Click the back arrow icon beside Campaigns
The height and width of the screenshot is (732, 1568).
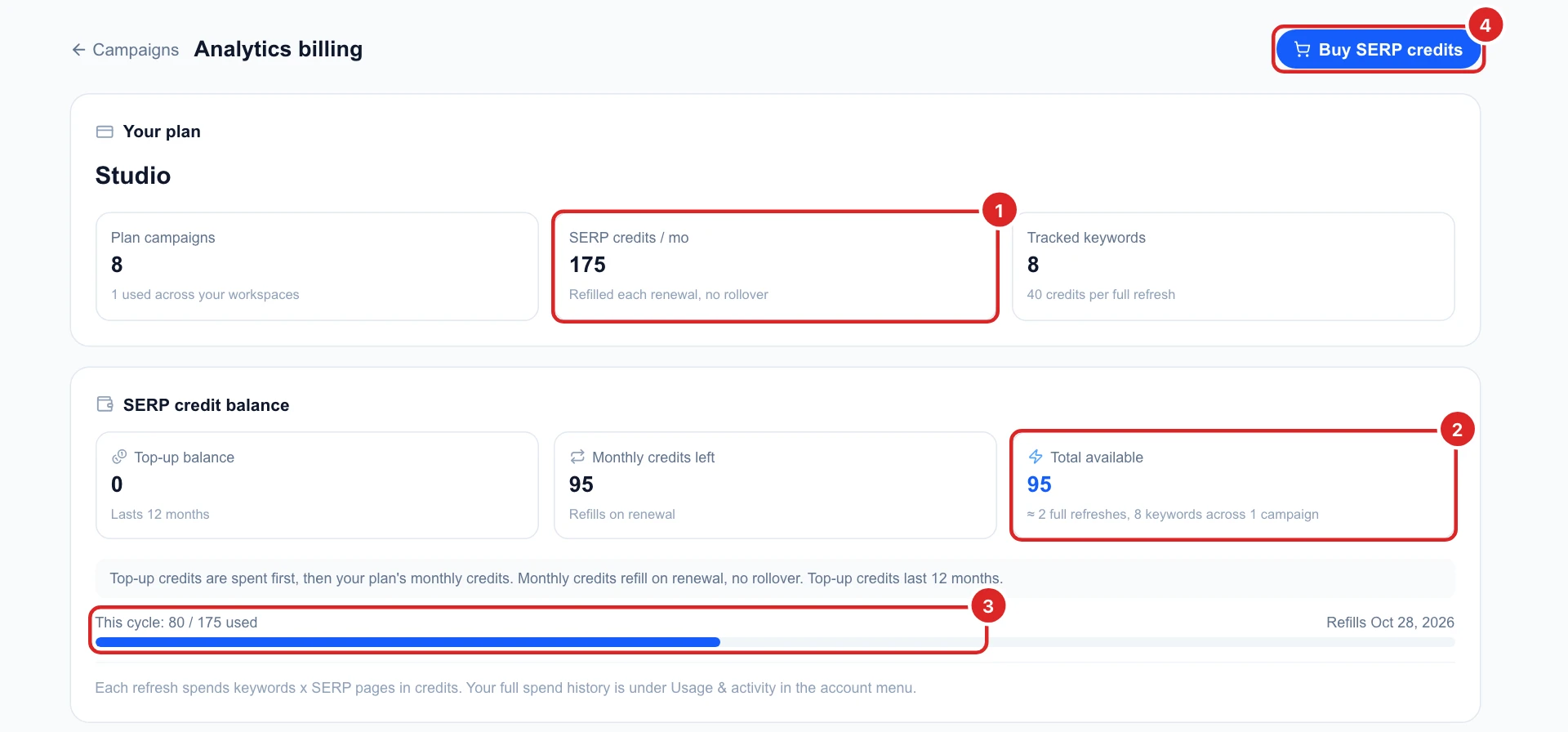pyautogui.click(x=78, y=50)
